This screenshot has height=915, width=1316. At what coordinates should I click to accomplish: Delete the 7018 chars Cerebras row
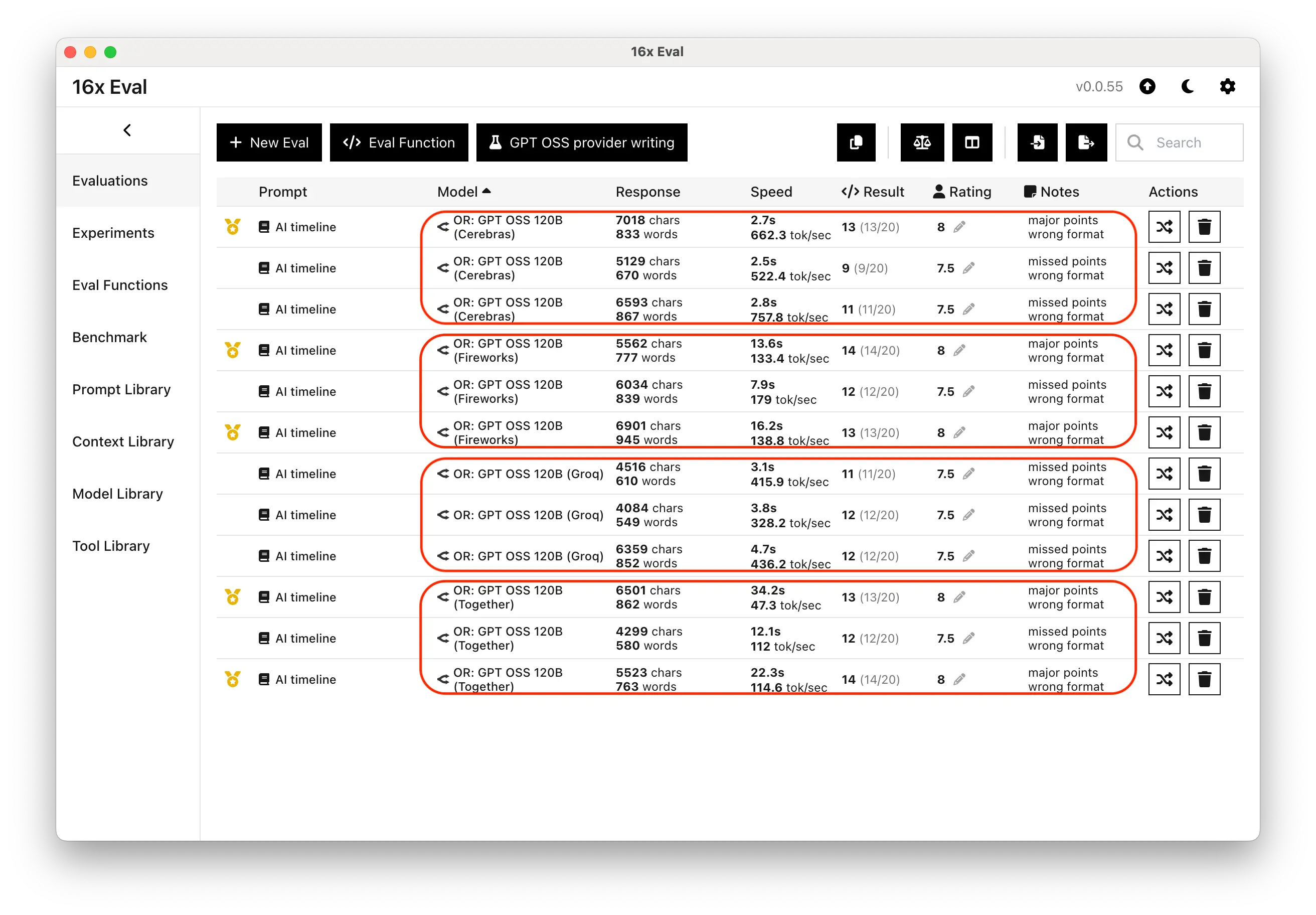[1204, 227]
